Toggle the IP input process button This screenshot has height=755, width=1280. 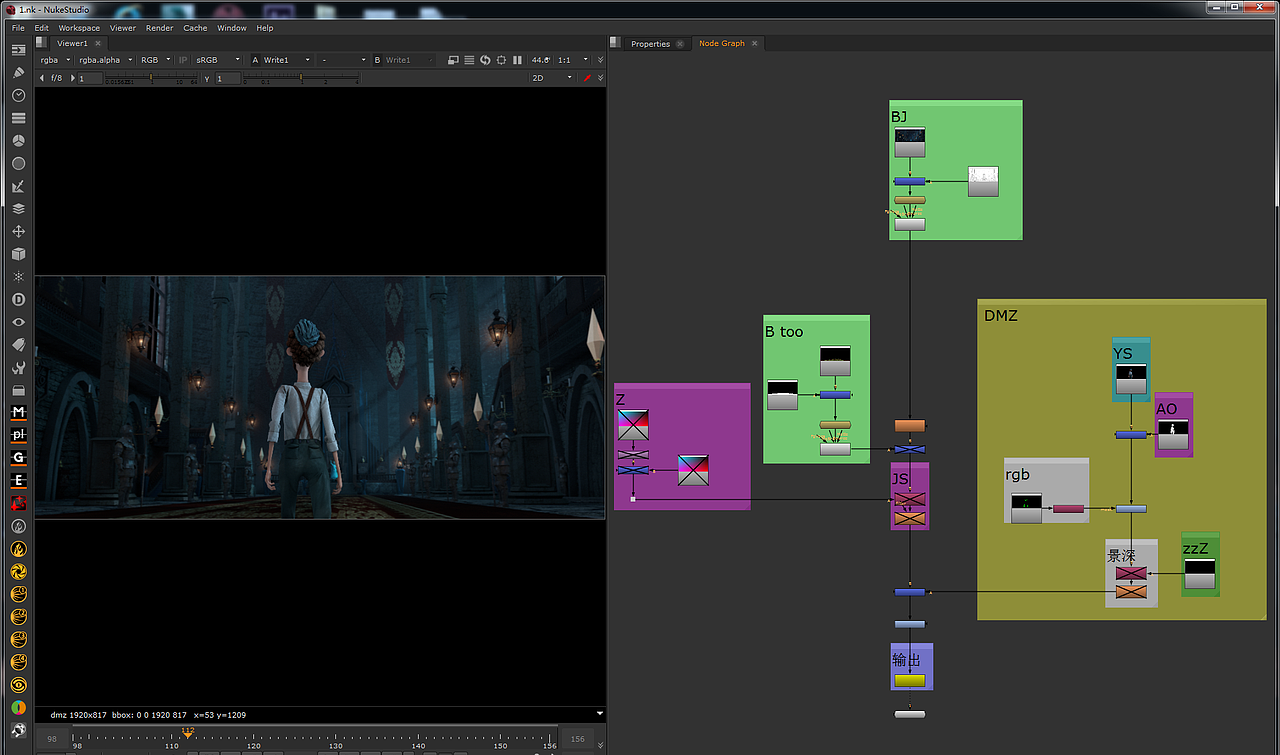183,60
